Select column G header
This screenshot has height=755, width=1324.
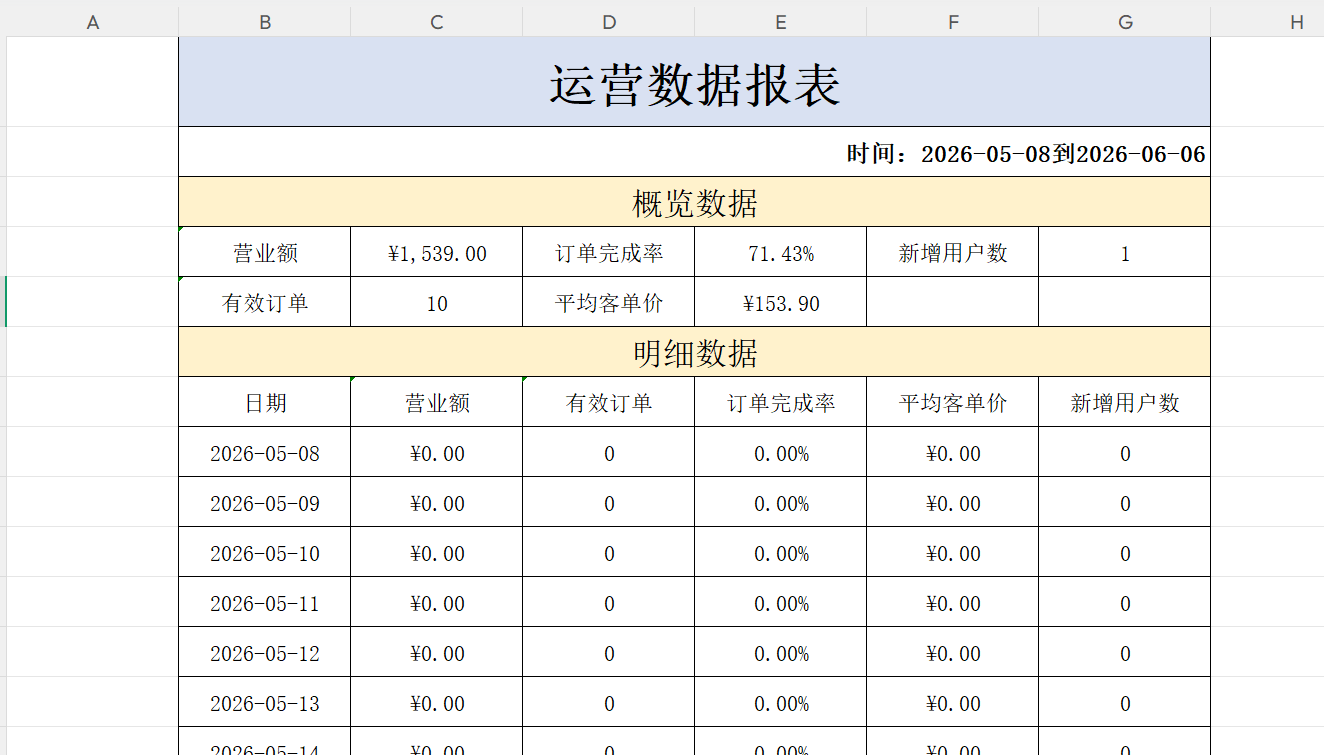(1125, 22)
